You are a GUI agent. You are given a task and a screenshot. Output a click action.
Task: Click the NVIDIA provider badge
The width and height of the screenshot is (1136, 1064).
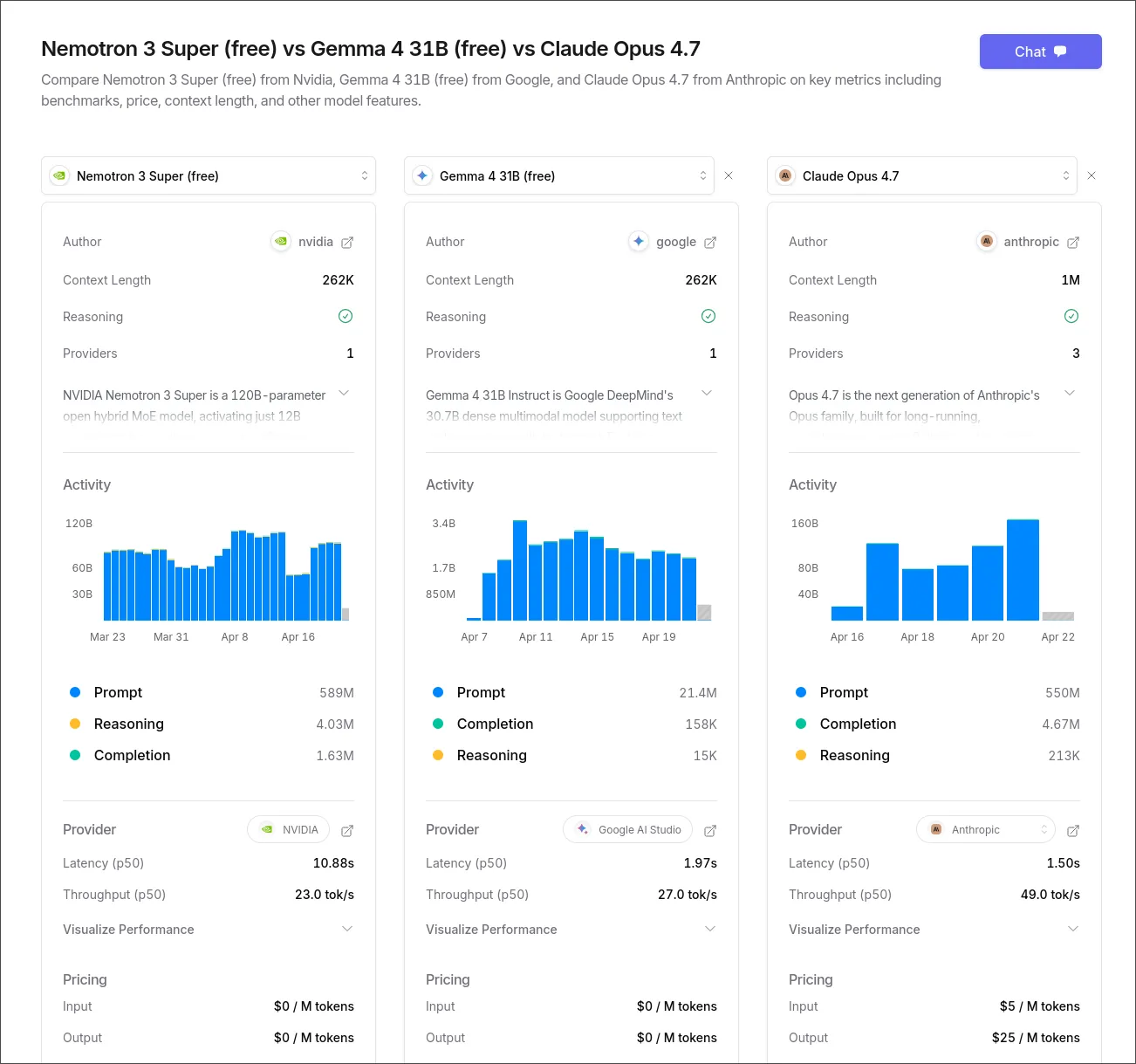tap(289, 829)
